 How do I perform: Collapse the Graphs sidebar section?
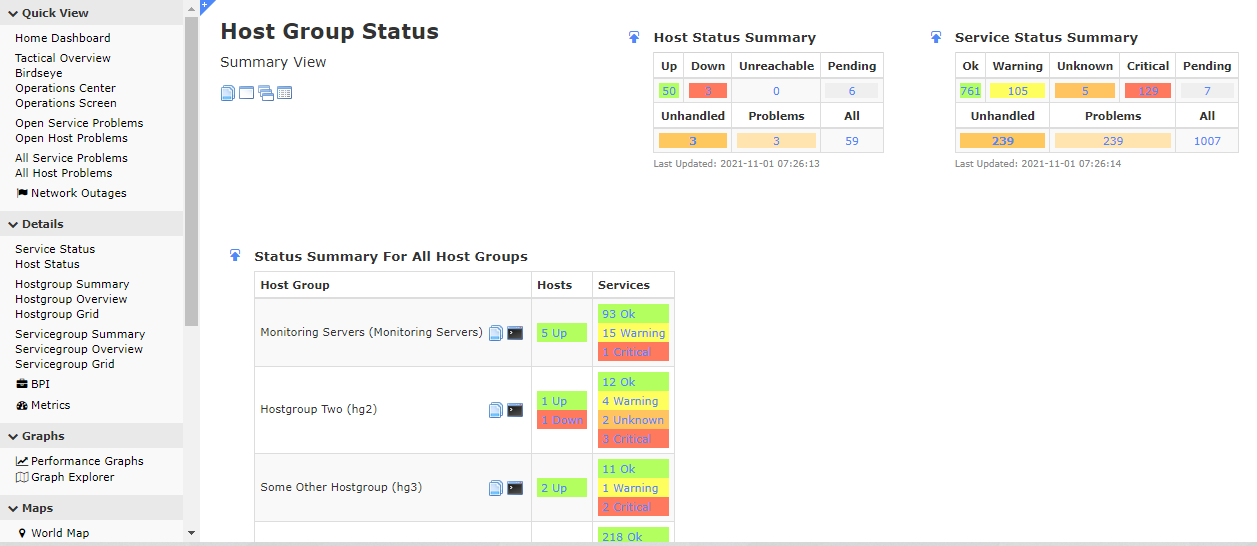pos(13,436)
